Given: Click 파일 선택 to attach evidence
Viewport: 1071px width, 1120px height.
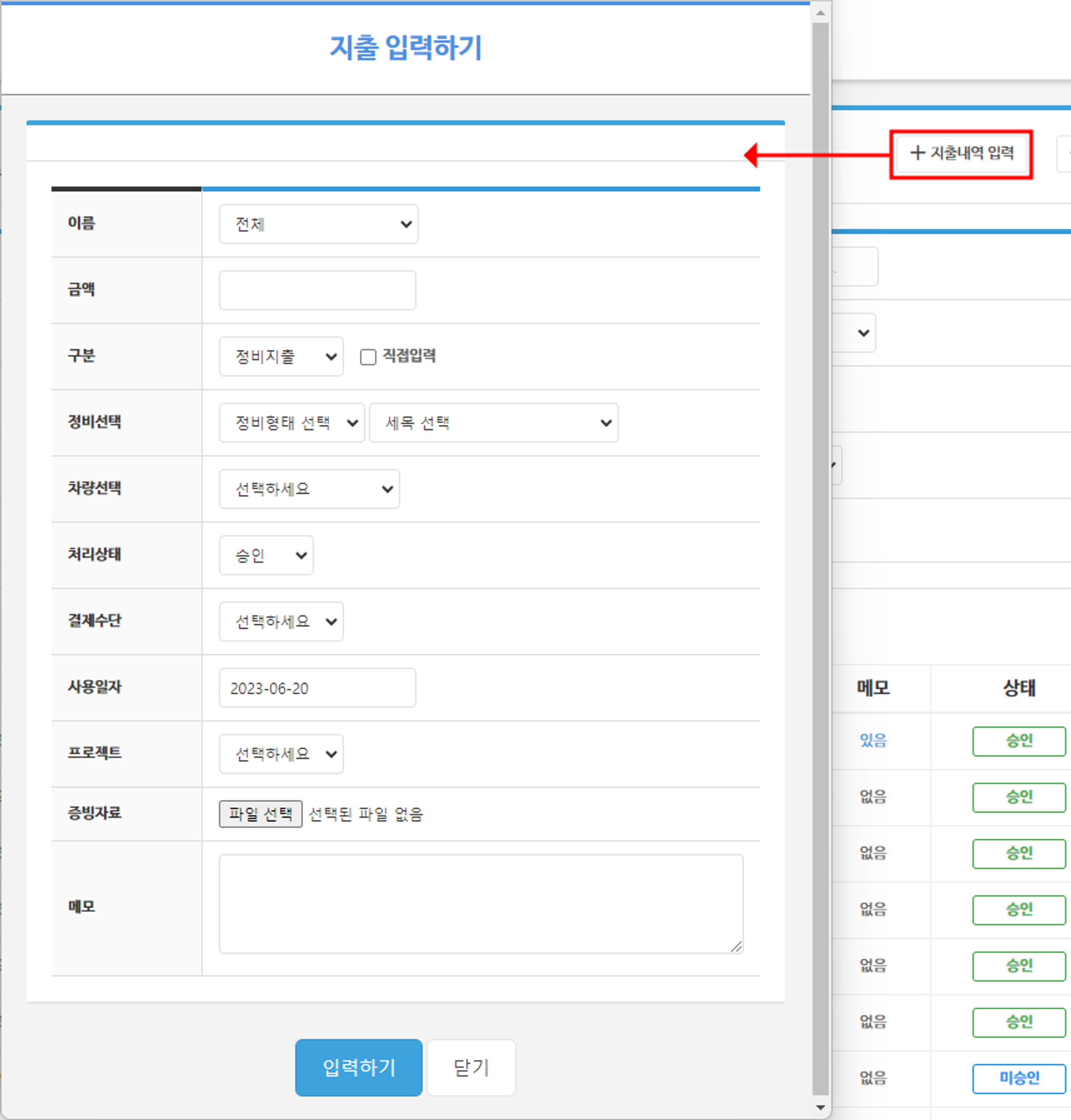Looking at the screenshot, I should 260,814.
